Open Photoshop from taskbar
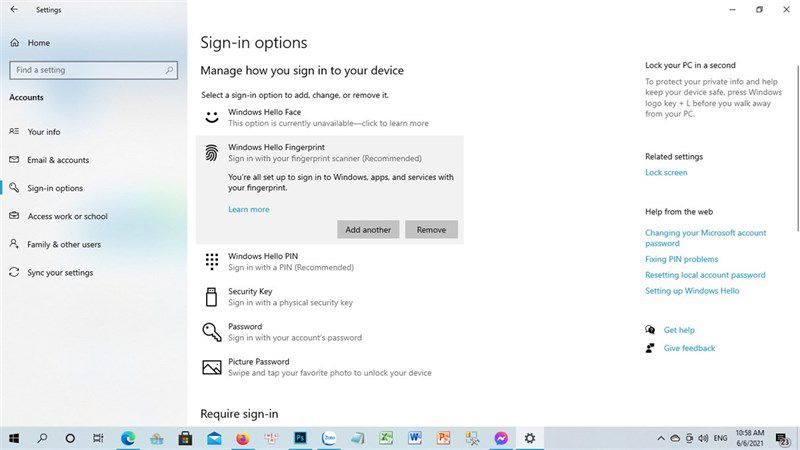The width and height of the screenshot is (800, 450). pyautogui.click(x=300, y=438)
